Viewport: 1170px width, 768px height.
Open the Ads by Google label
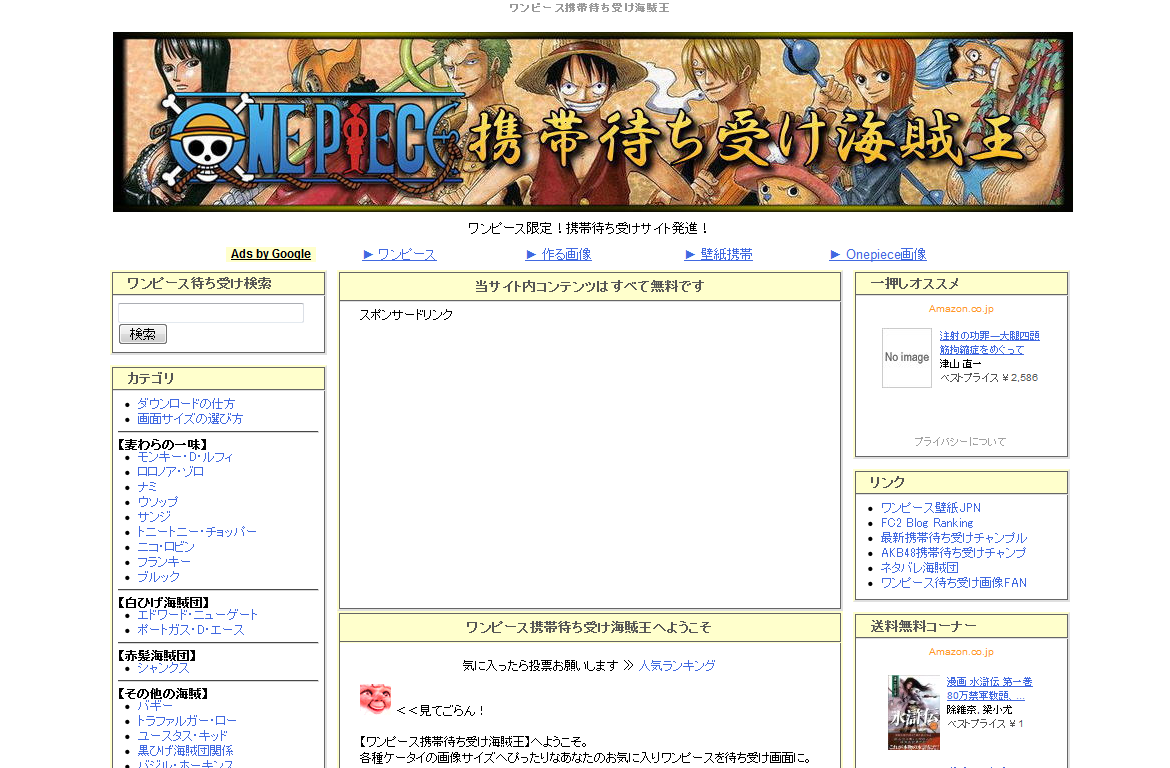click(x=271, y=254)
